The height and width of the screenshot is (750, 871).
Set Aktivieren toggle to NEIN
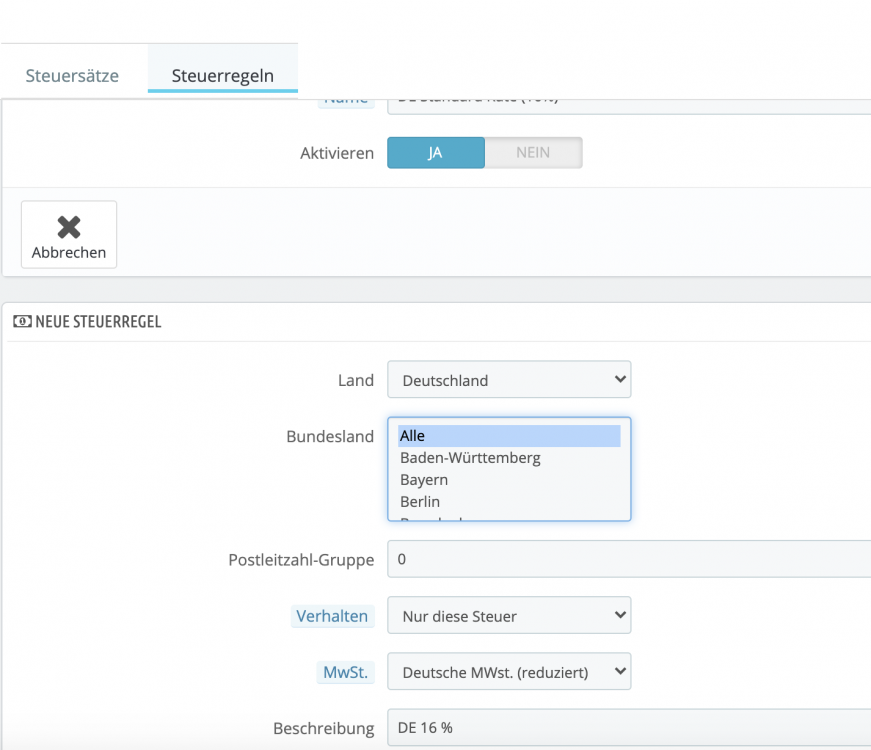tap(533, 153)
